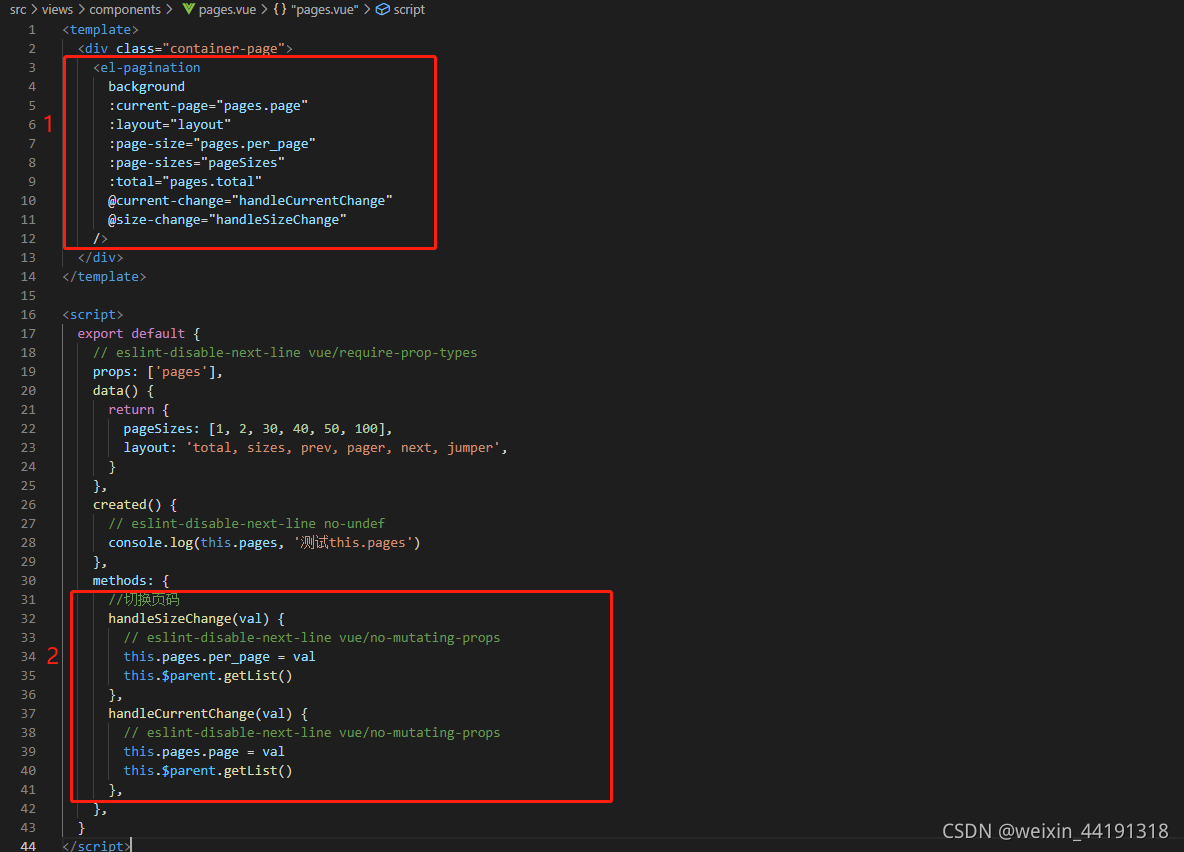This screenshot has height=852, width=1184.
Task: Click line number 16 in gutter
Action: 28,314
